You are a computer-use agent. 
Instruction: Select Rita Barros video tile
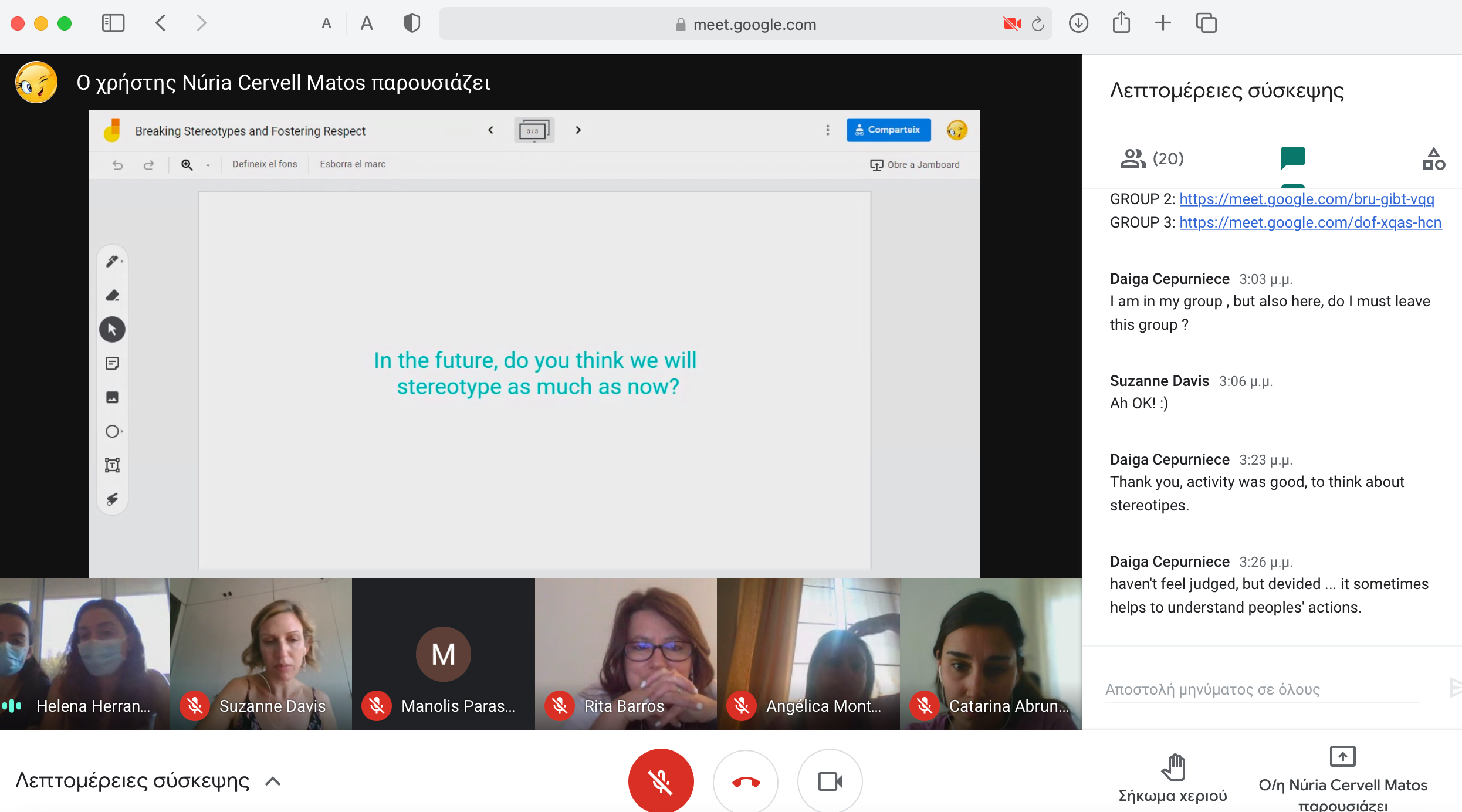pyautogui.click(x=626, y=654)
